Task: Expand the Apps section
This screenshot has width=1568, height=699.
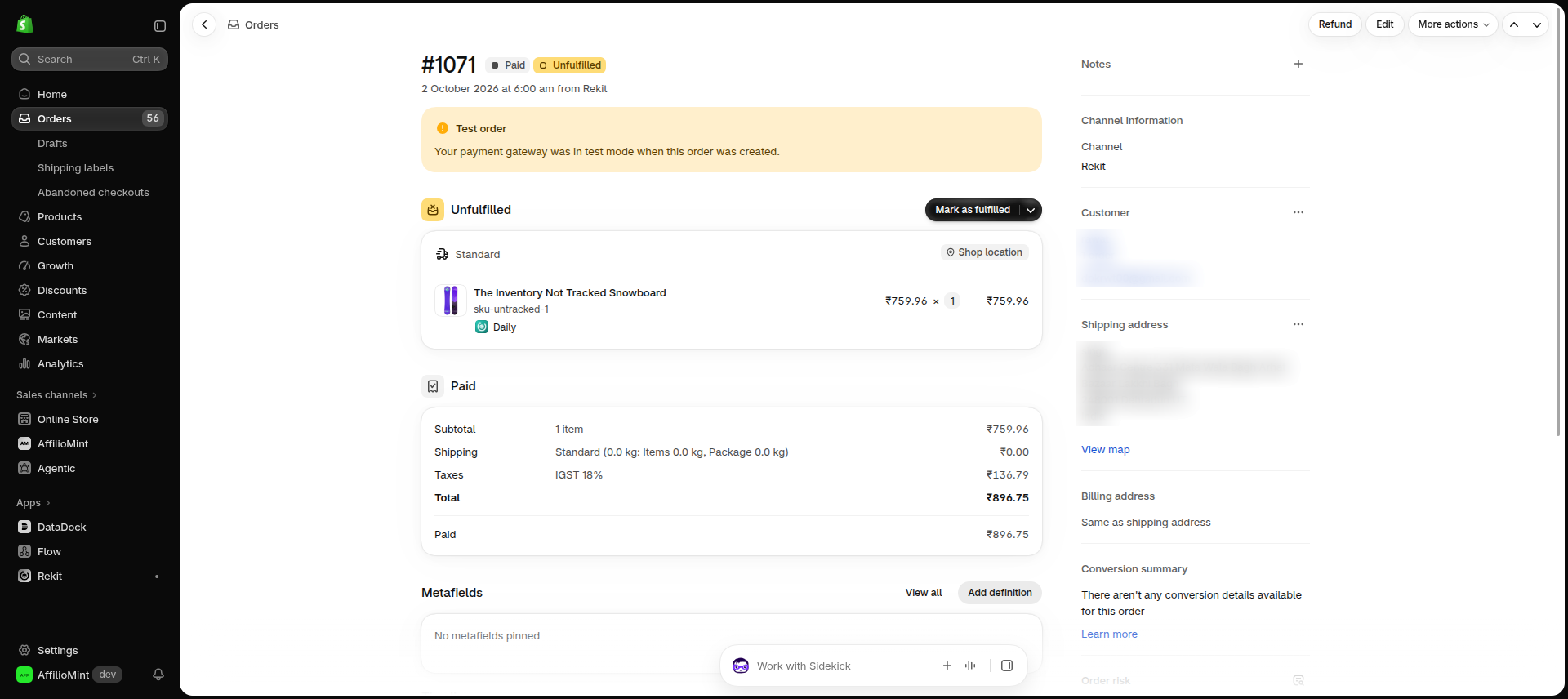Action: [x=33, y=503]
